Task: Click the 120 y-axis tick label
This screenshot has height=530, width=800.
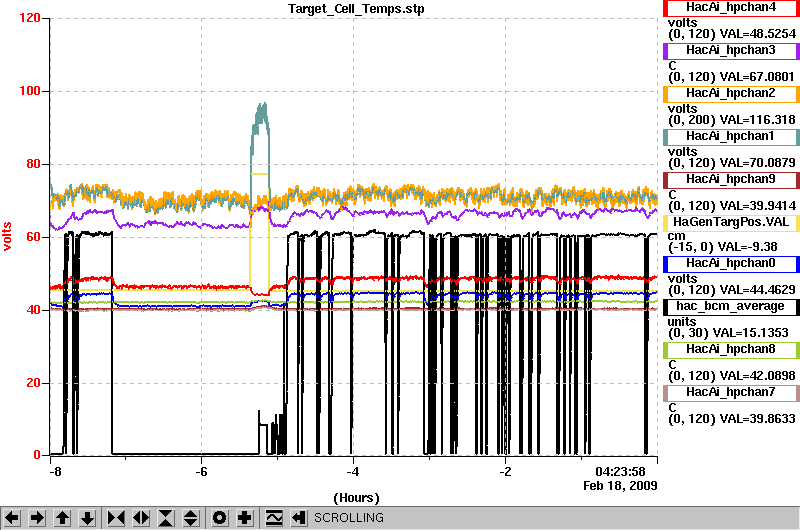Action: tap(30, 18)
